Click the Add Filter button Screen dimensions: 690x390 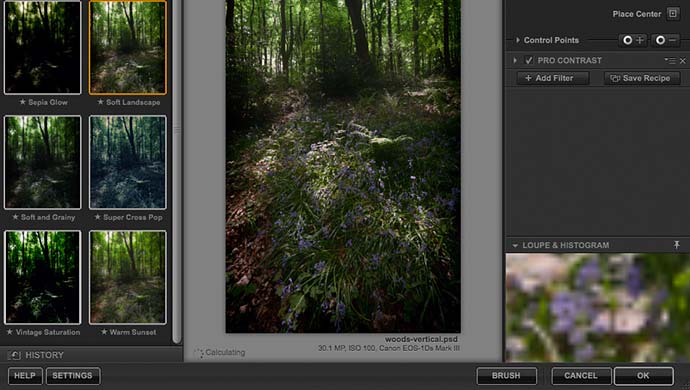click(x=553, y=78)
